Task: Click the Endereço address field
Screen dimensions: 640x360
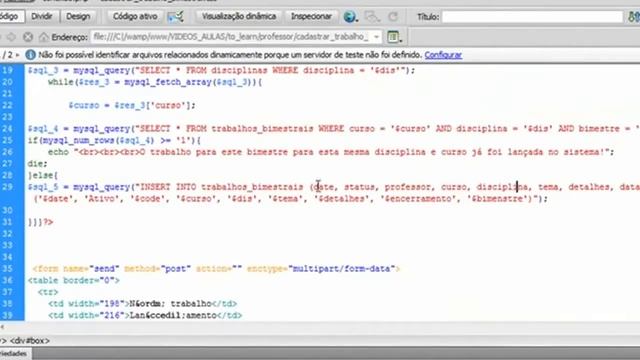Action: (231, 37)
